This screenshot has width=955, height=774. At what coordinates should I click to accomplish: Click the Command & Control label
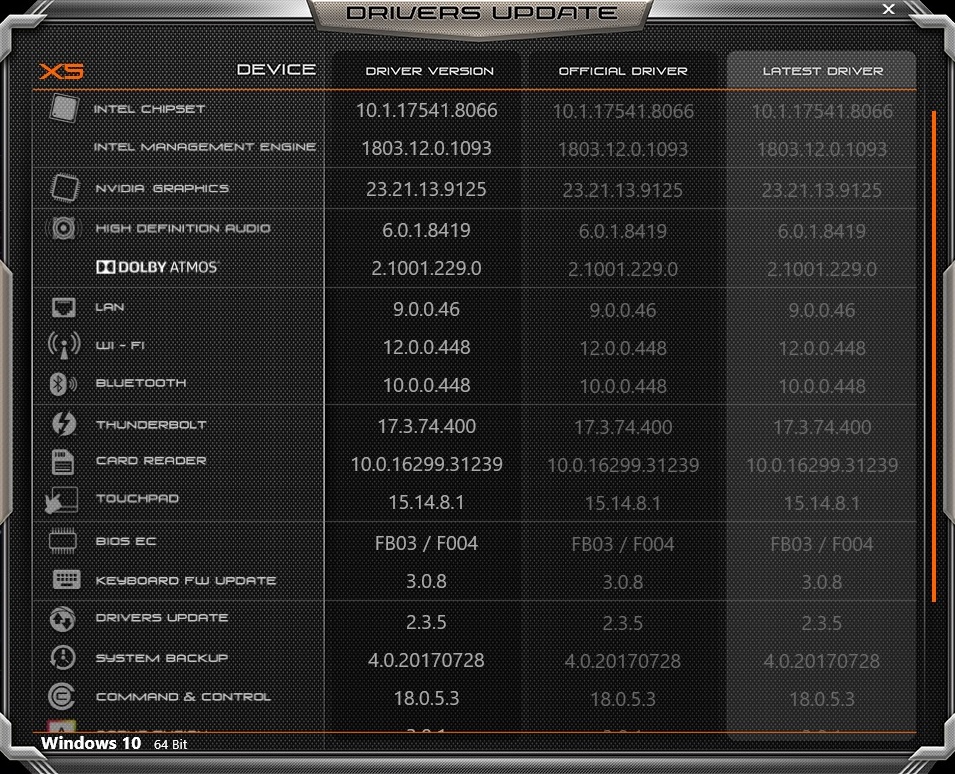[x=183, y=697]
